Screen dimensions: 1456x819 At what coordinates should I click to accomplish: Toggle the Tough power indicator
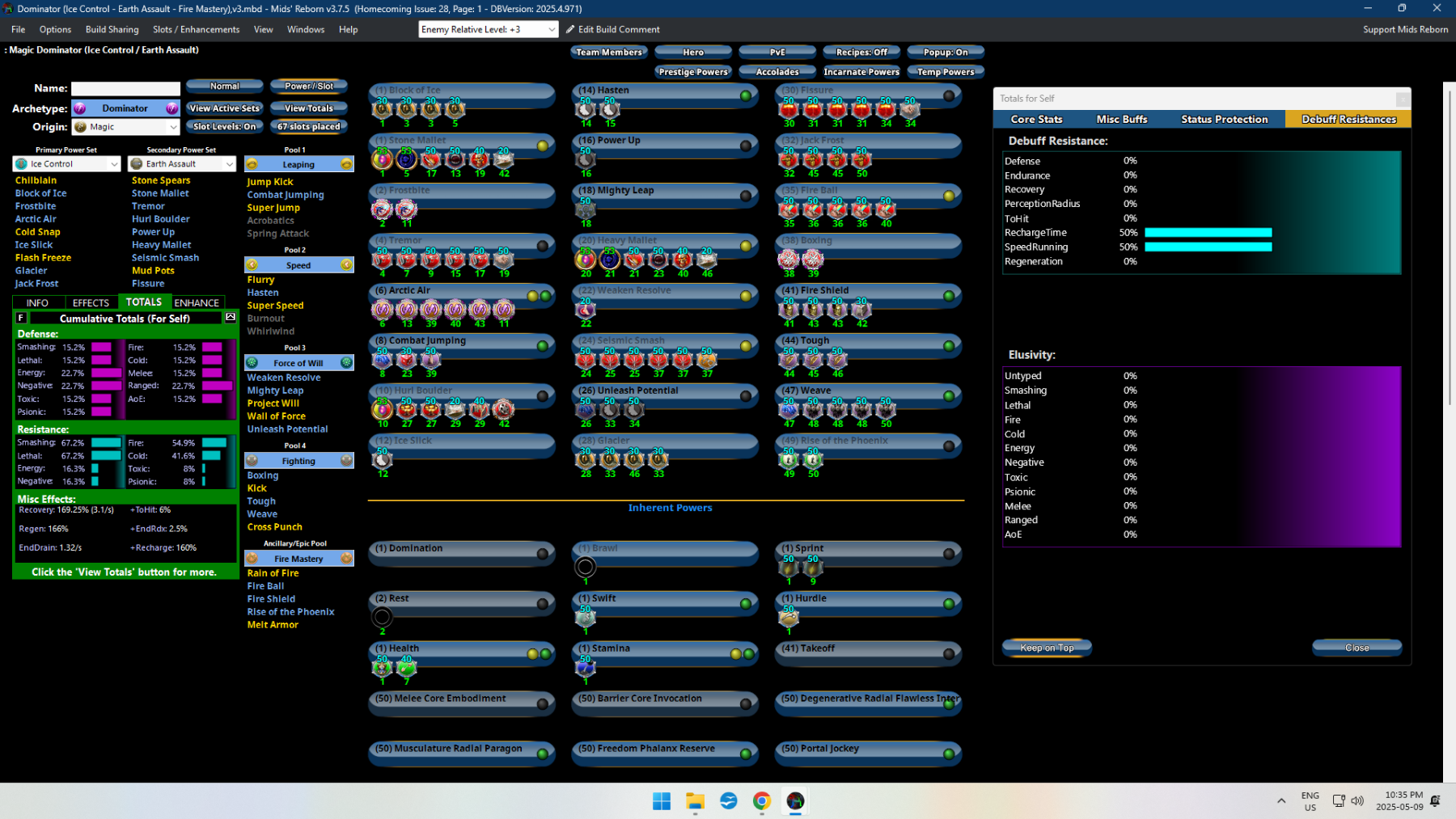coord(949,346)
